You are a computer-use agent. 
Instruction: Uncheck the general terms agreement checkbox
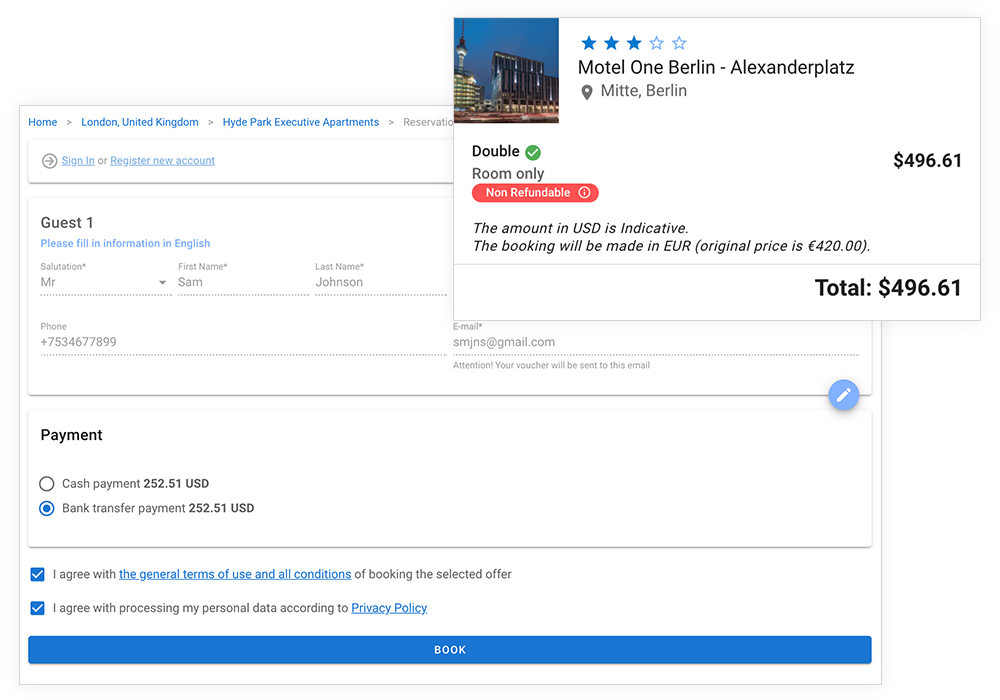pos(37,574)
